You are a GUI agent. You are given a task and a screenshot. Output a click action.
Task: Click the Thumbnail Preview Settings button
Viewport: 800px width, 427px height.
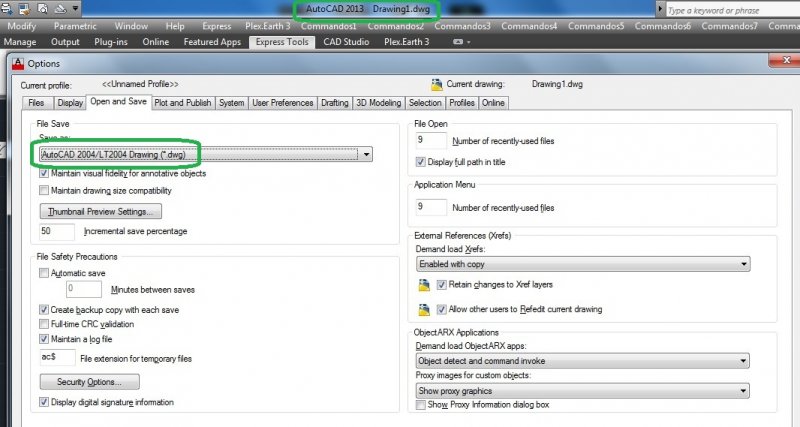[101, 211]
